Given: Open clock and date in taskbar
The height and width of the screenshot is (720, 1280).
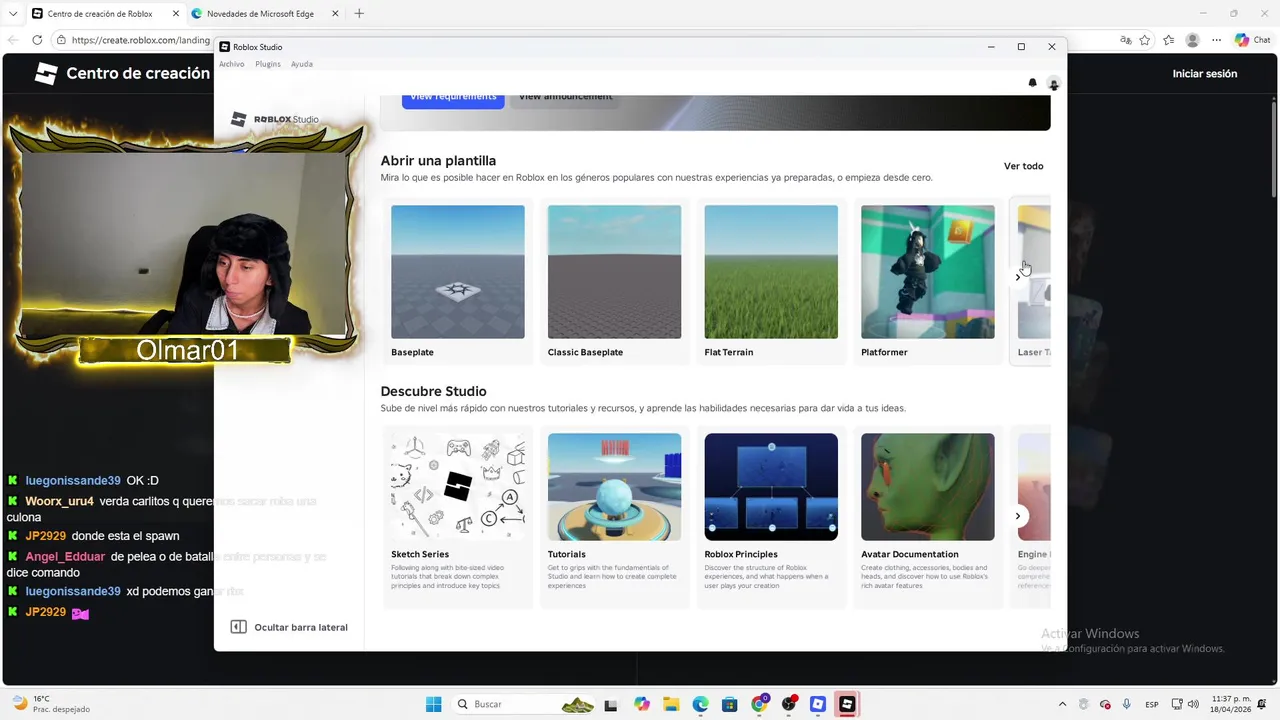Looking at the screenshot, I should 1231,704.
